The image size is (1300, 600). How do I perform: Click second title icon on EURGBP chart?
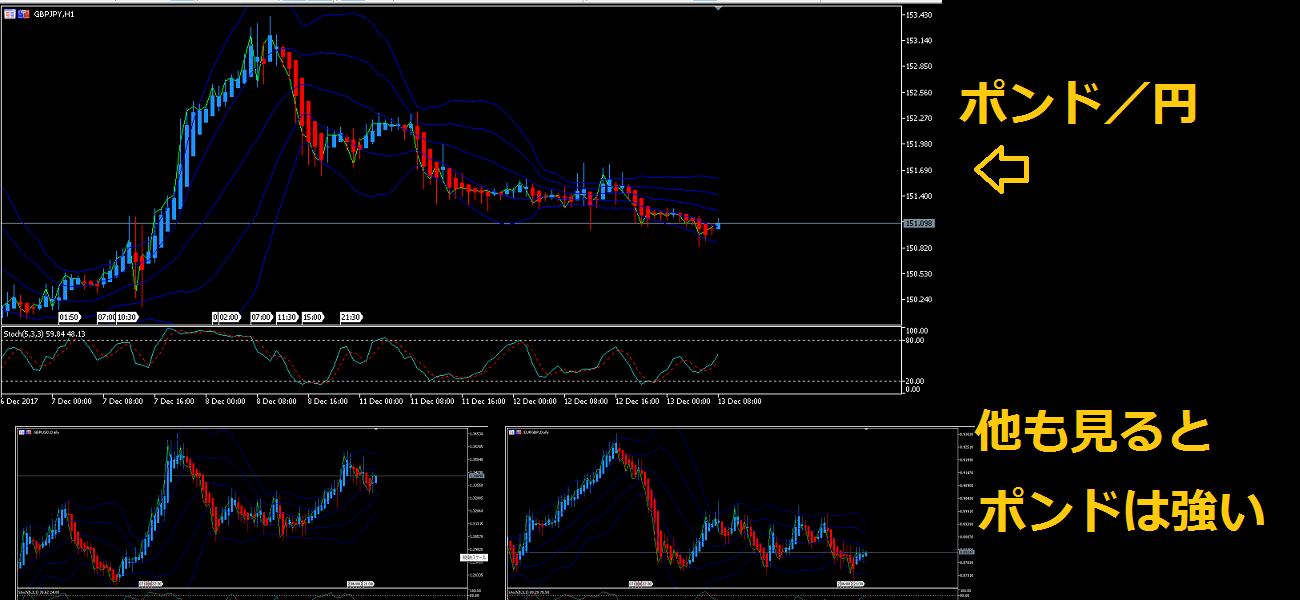519,433
